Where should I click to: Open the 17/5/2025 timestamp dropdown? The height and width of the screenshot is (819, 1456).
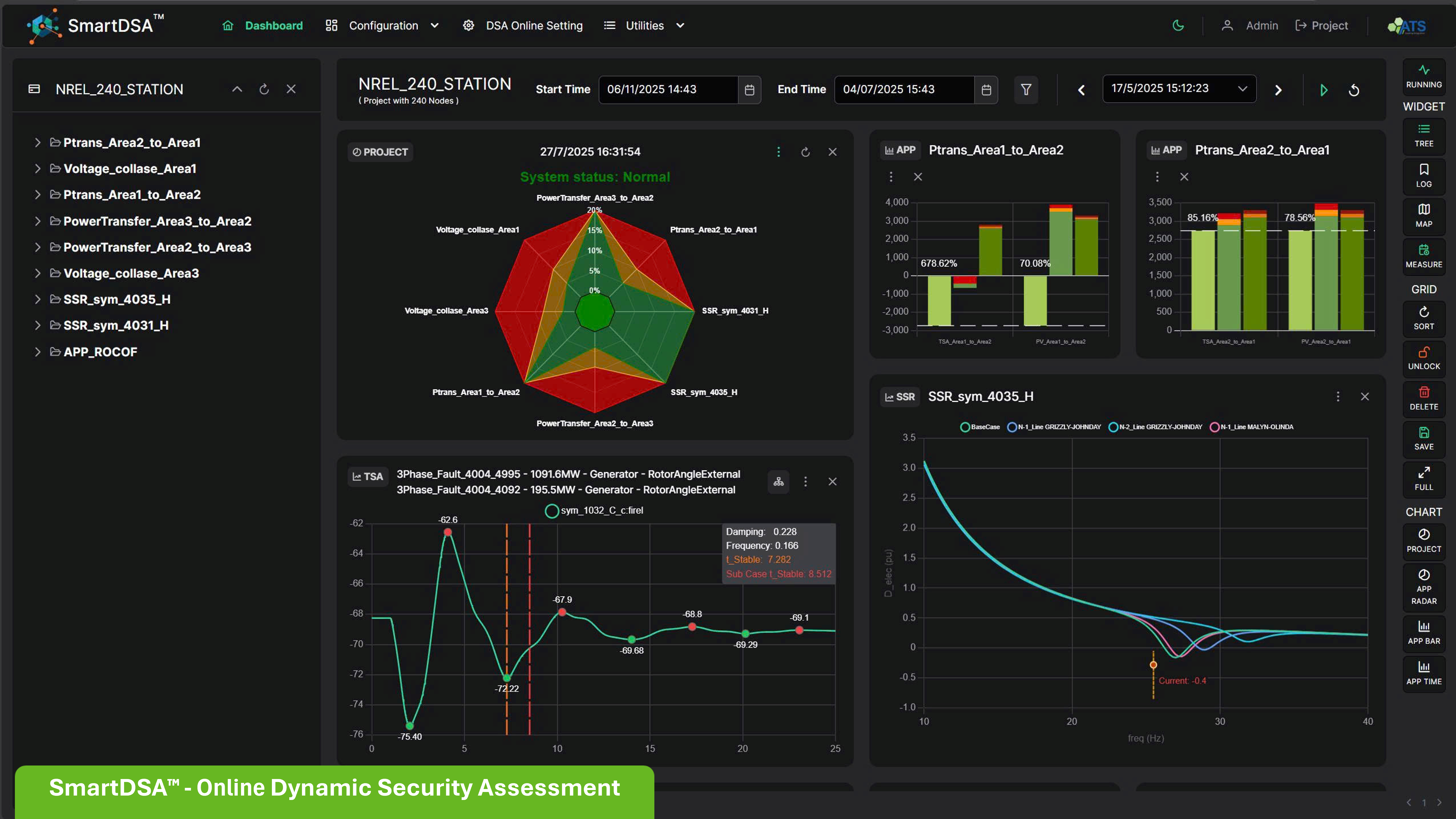click(1179, 89)
